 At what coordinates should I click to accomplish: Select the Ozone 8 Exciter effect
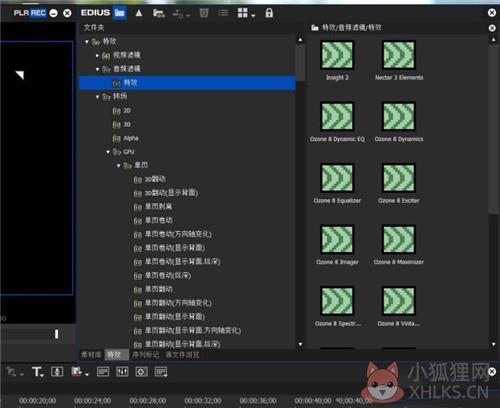point(399,177)
